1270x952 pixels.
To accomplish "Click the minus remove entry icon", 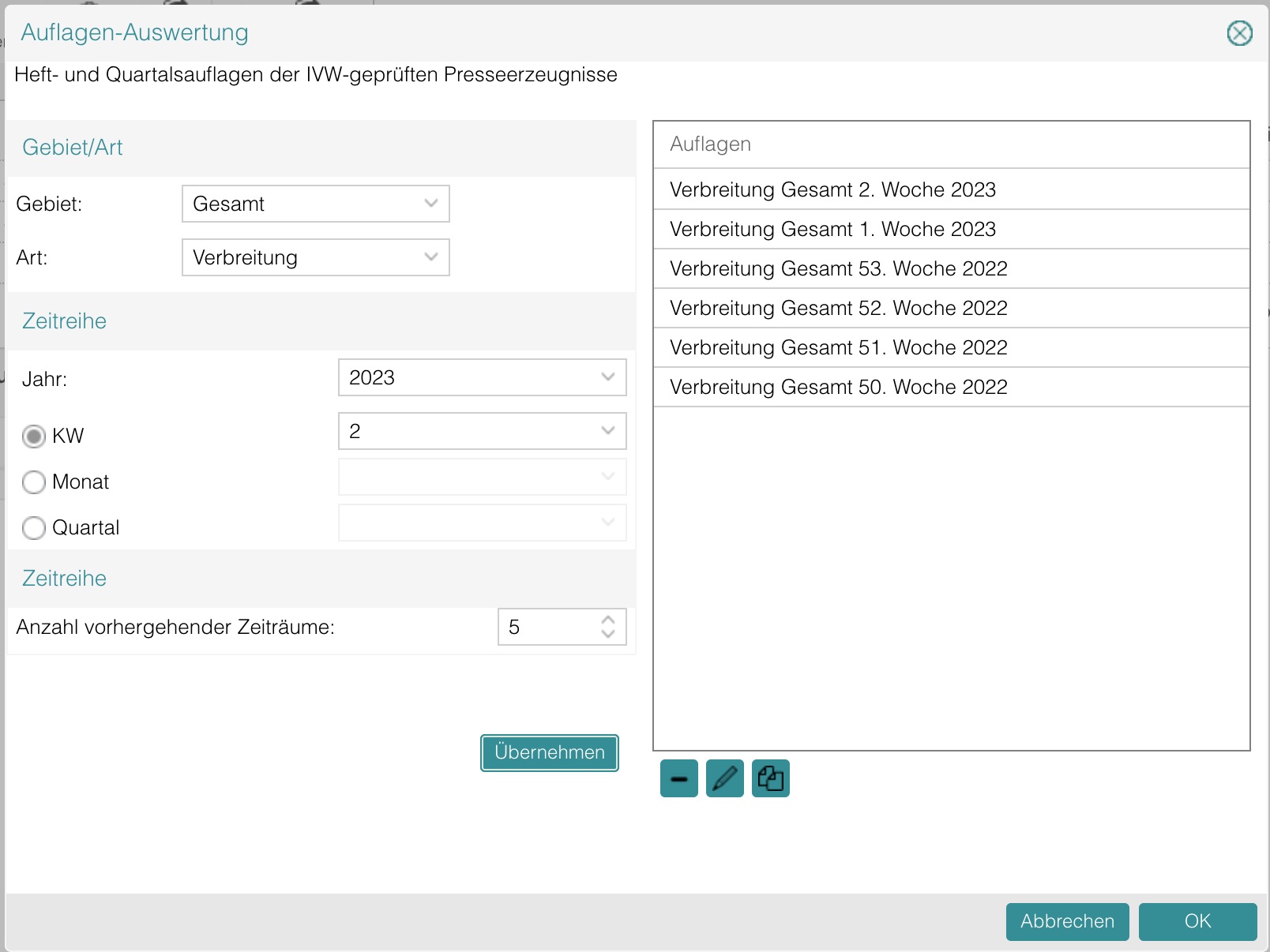I will click(678, 779).
